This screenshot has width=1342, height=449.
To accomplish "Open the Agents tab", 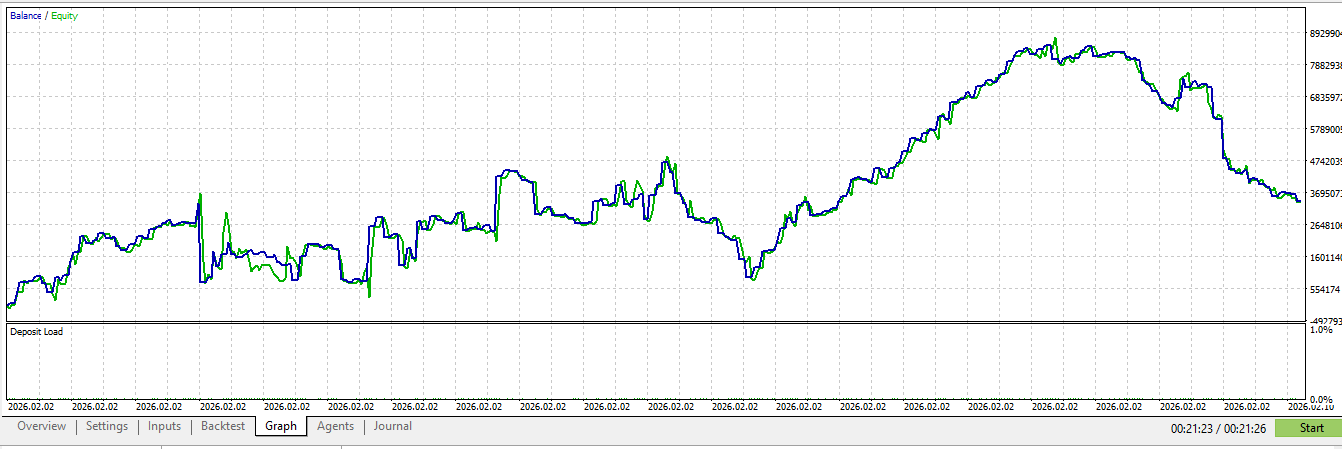I will click(x=335, y=426).
